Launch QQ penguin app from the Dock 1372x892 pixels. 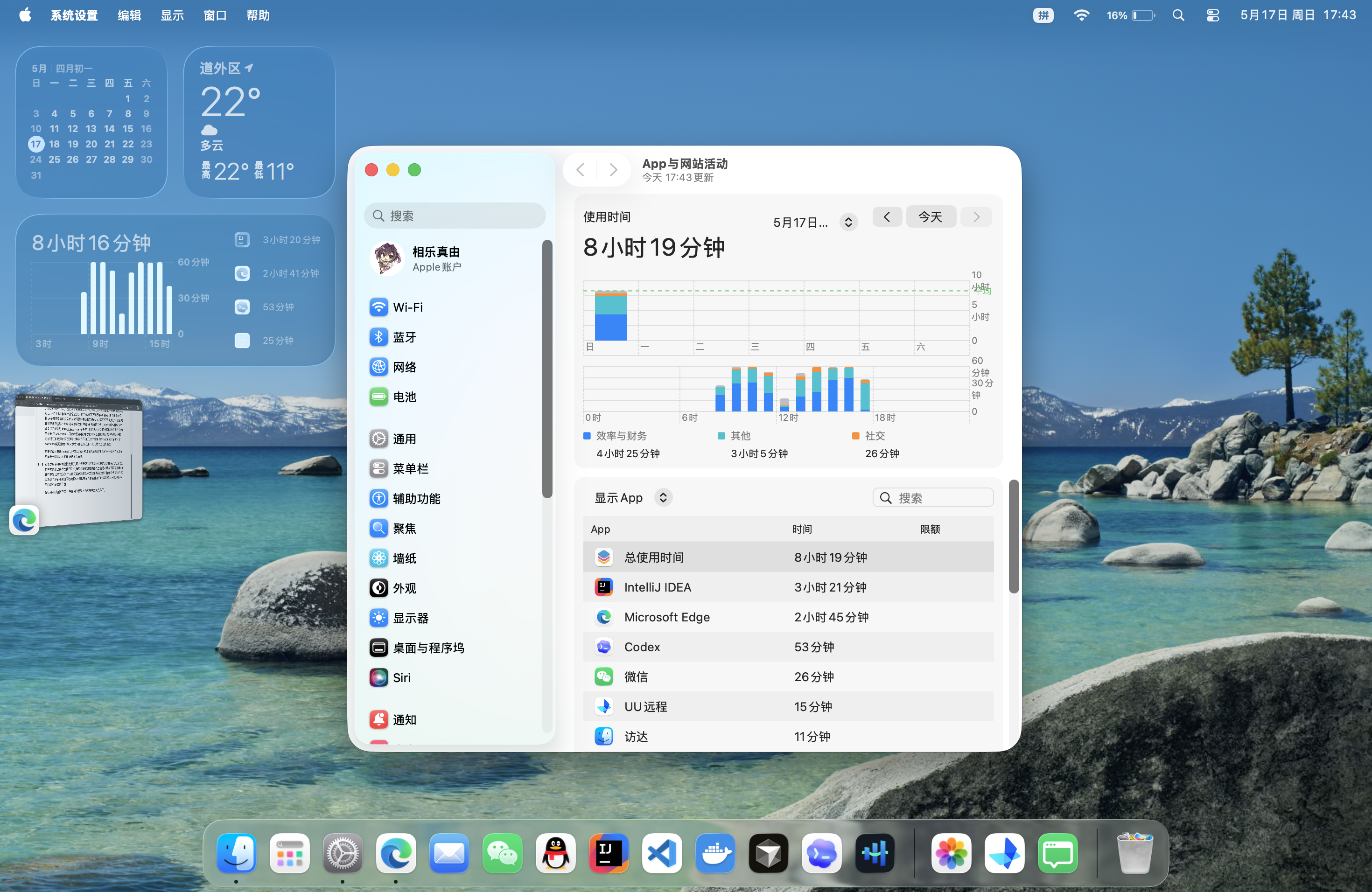click(x=556, y=853)
